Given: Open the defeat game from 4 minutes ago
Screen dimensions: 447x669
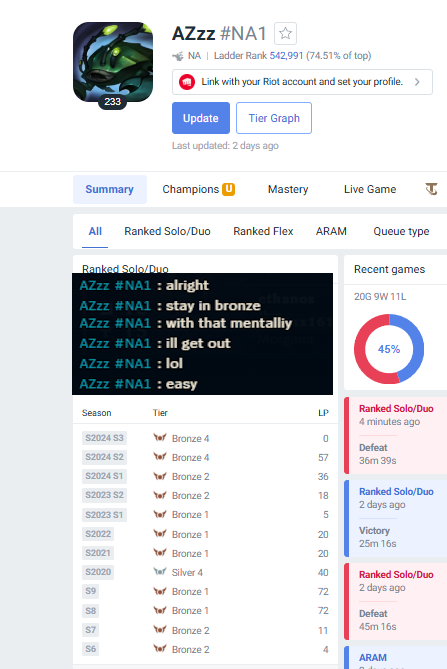Looking at the screenshot, I should 395,436.
